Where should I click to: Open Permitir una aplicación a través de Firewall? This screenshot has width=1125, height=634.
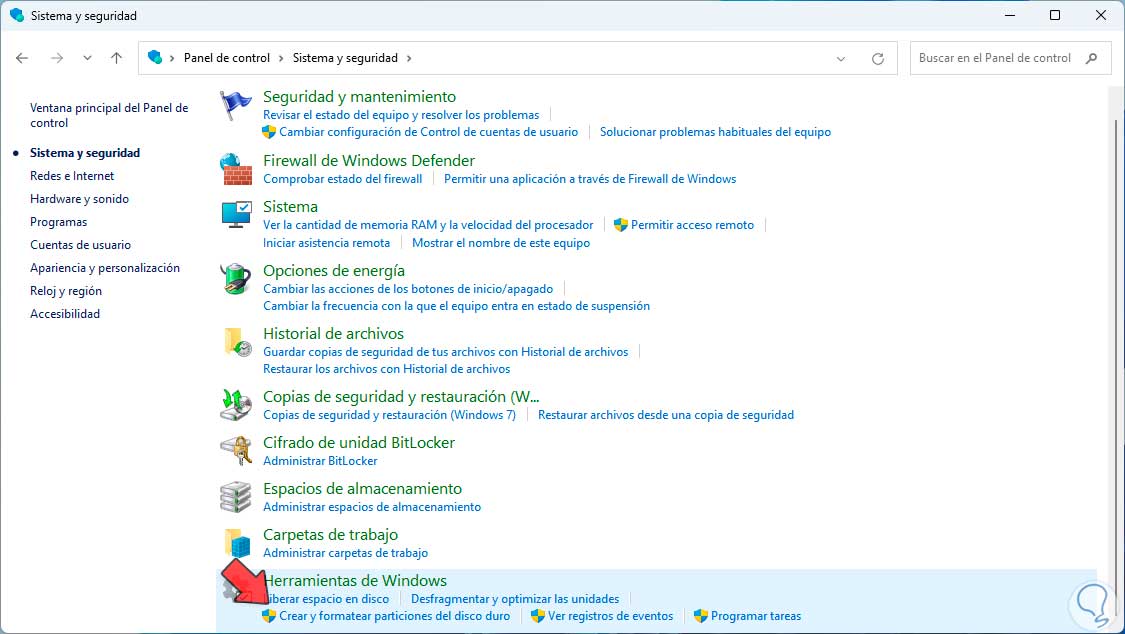pos(590,179)
